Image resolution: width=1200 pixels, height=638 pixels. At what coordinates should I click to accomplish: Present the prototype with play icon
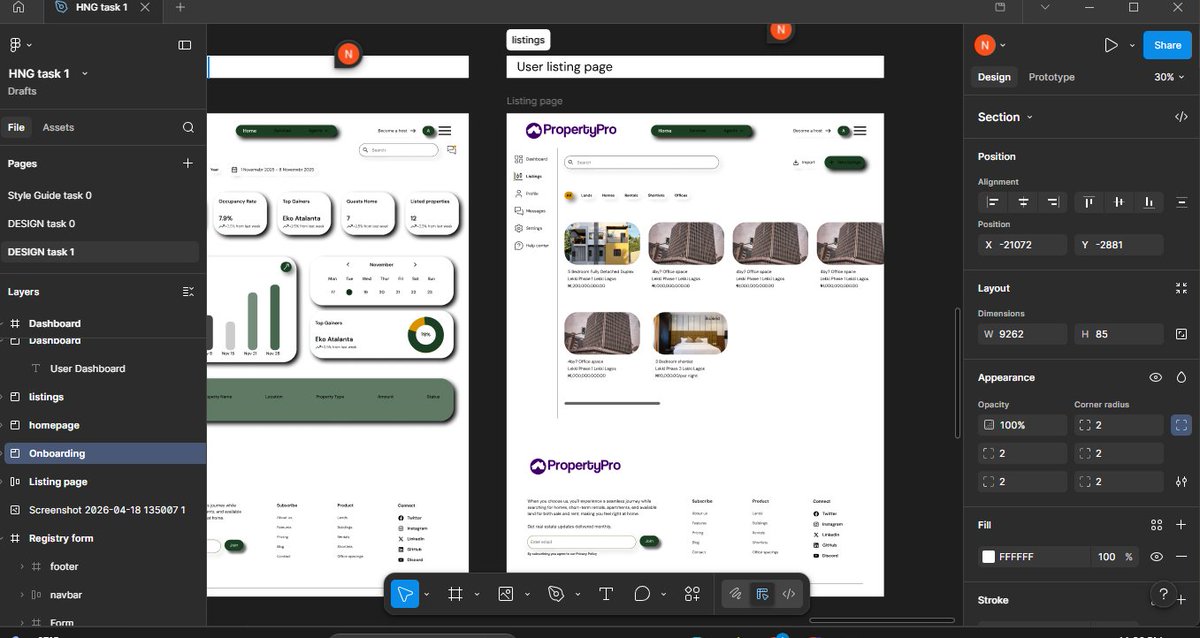point(1111,45)
